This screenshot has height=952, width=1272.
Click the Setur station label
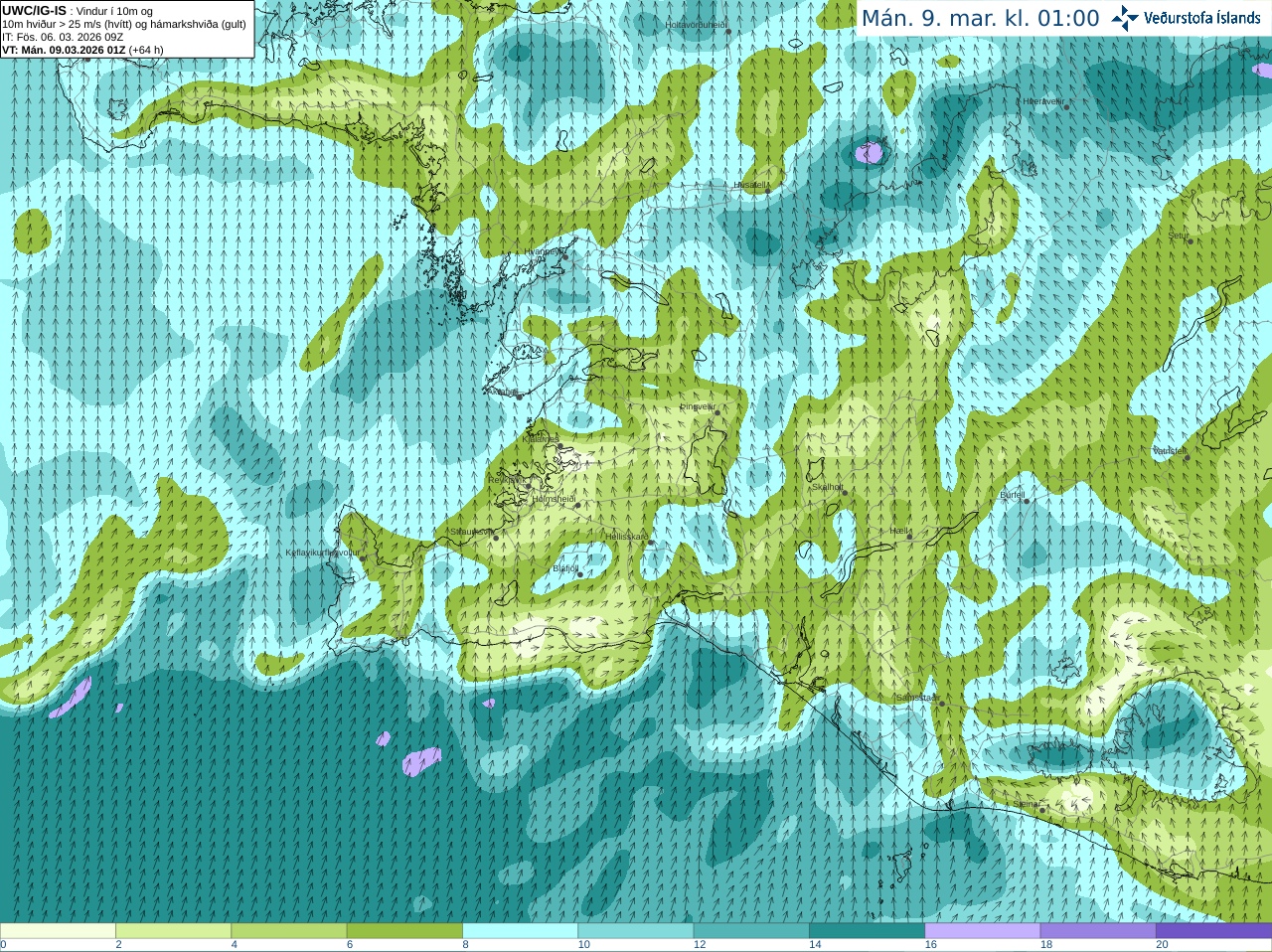(x=1179, y=236)
